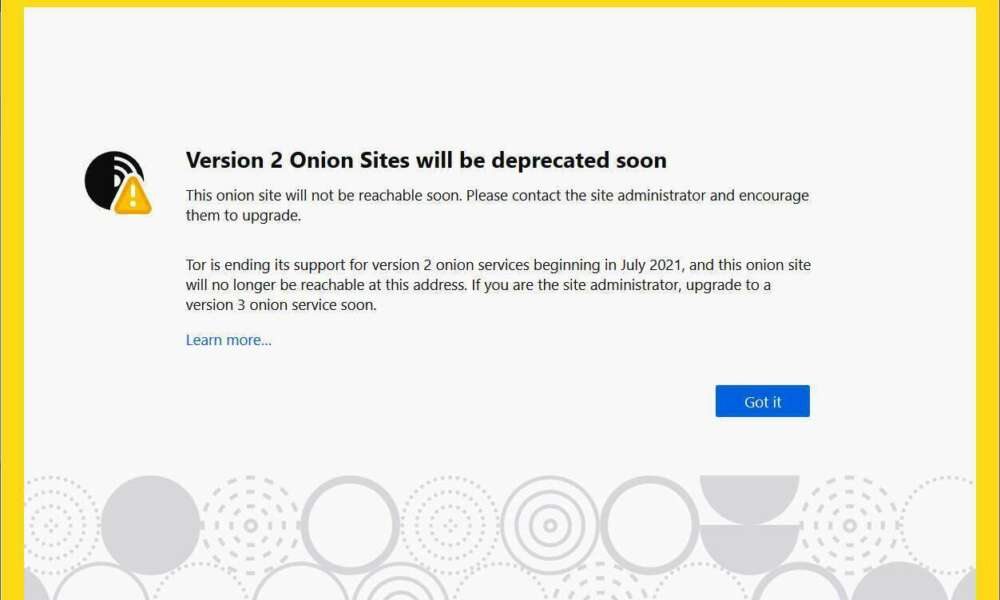Click the Got it button

[762, 401]
